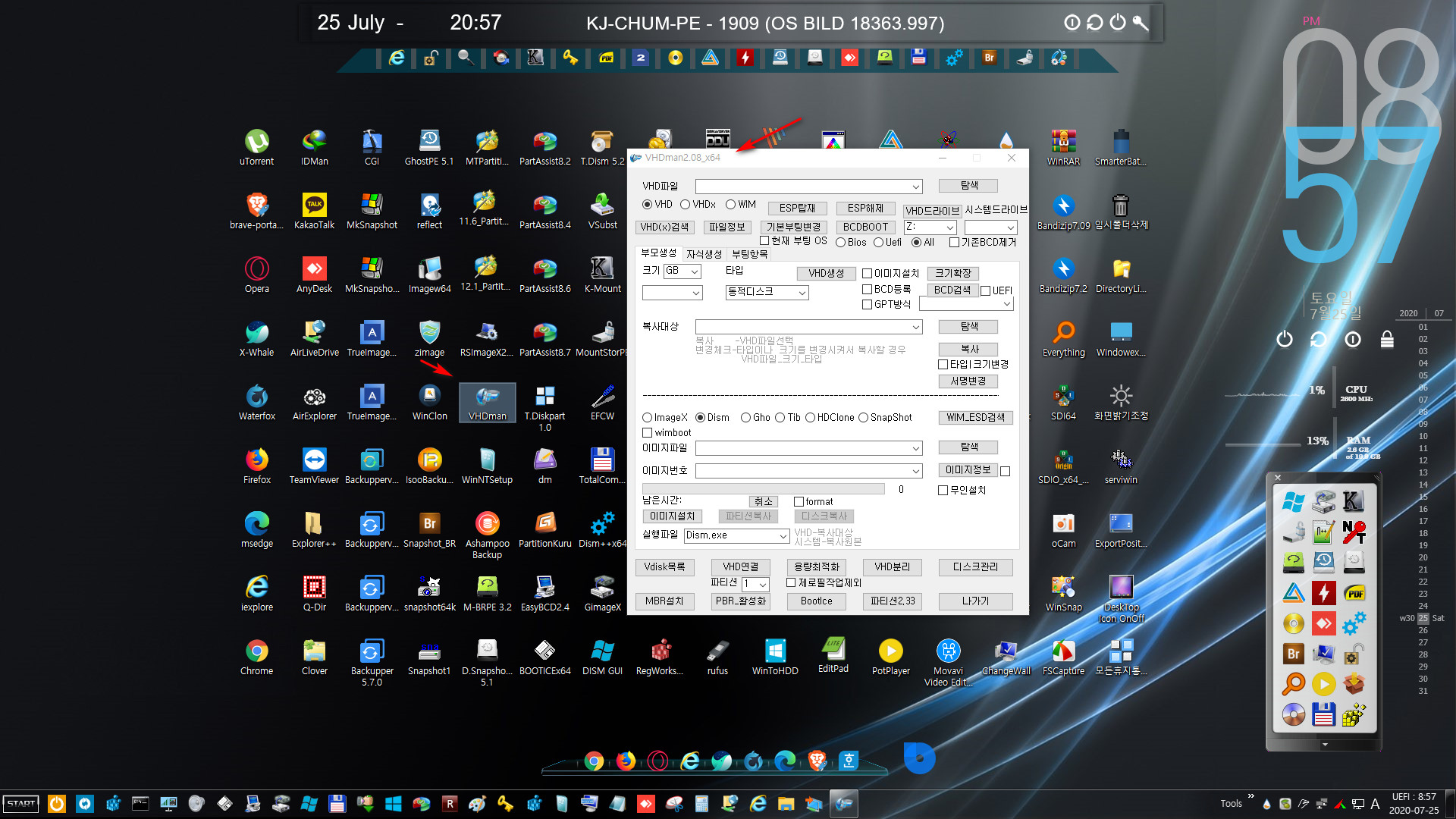Open the WinRAR desktop icon
The width and height of the screenshot is (1456, 819).
(x=1063, y=147)
